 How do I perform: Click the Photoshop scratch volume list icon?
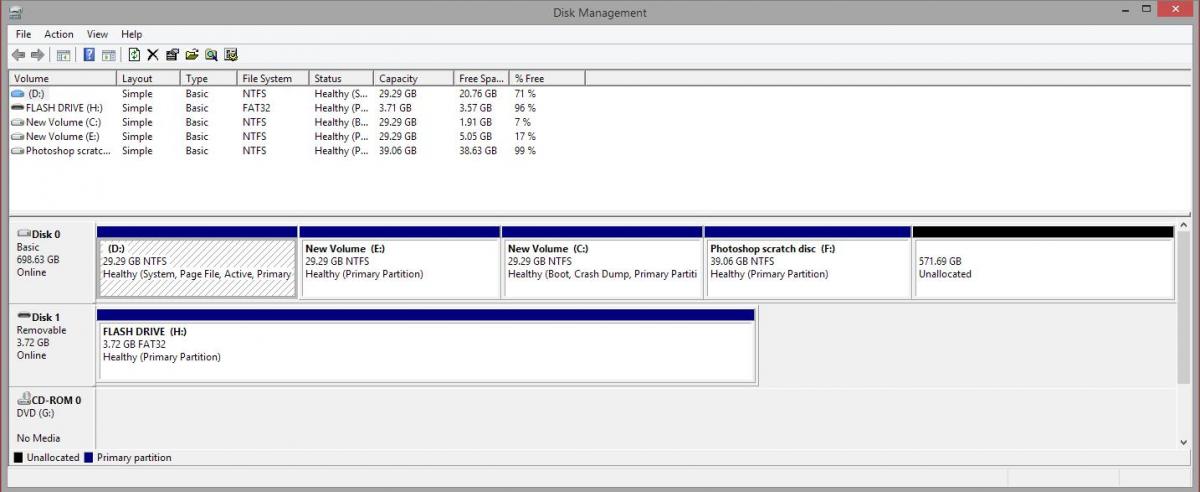(17, 151)
